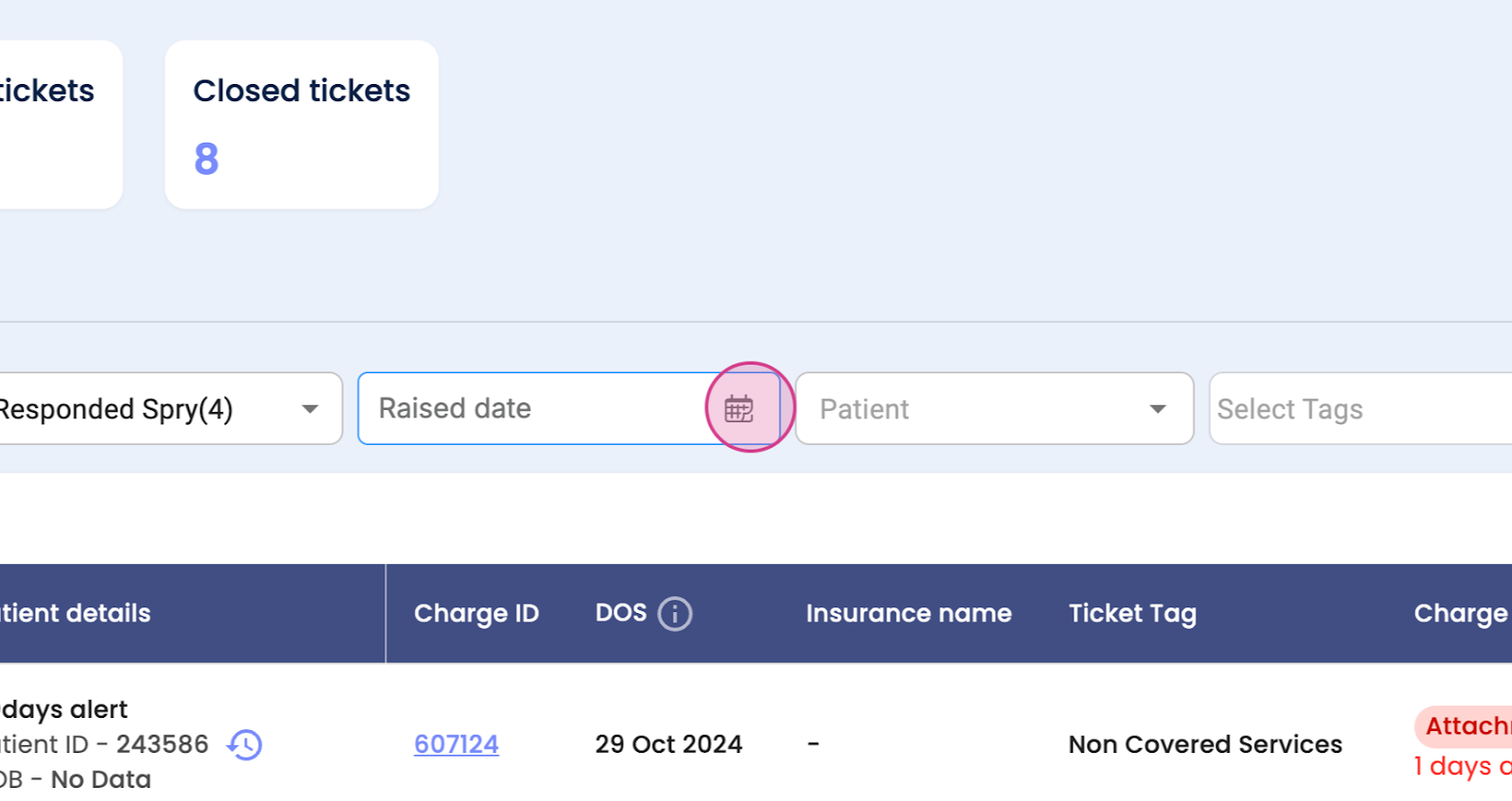Click the Closed tickets count 8

207,159
